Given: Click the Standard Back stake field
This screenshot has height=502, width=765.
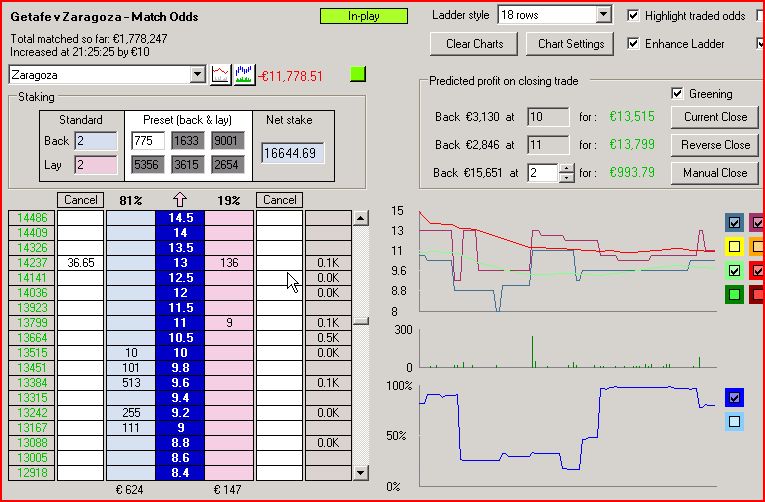Looking at the screenshot, I should (95, 141).
